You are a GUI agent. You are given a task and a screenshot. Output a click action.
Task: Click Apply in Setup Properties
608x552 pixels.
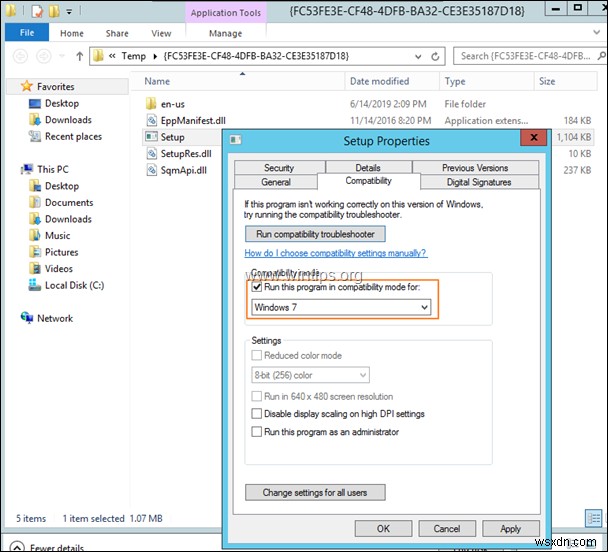tap(511, 528)
